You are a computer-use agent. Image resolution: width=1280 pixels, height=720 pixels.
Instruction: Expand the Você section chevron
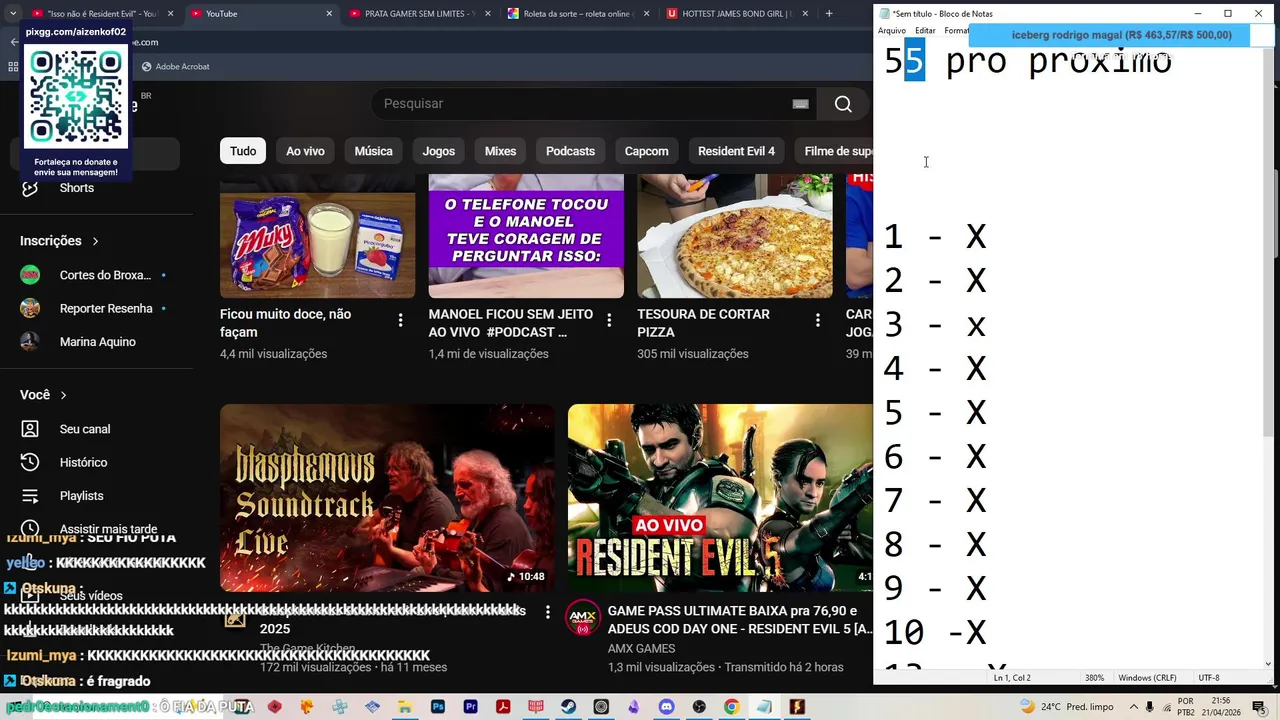[x=63, y=395]
